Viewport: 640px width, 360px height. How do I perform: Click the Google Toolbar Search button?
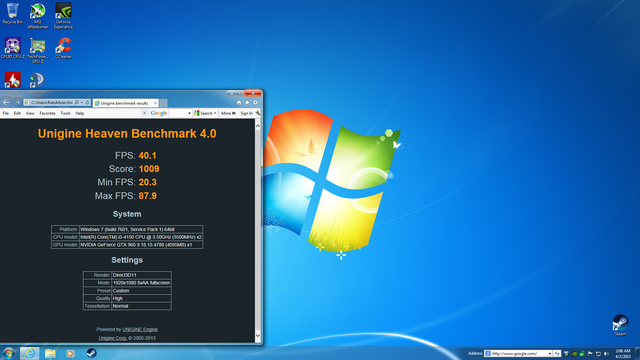[x=203, y=113]
